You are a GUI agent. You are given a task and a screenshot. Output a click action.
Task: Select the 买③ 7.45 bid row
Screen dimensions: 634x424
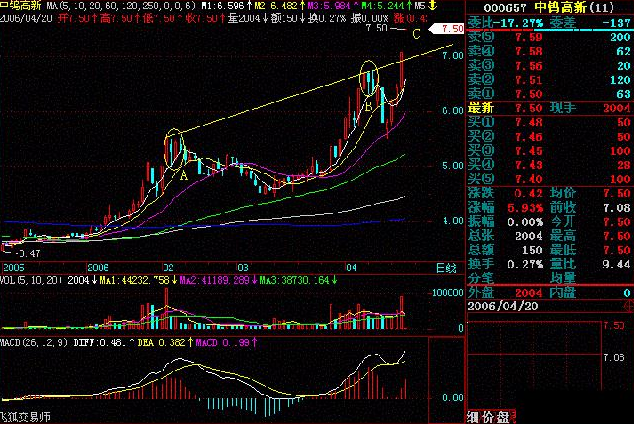[x=549, y=151]
